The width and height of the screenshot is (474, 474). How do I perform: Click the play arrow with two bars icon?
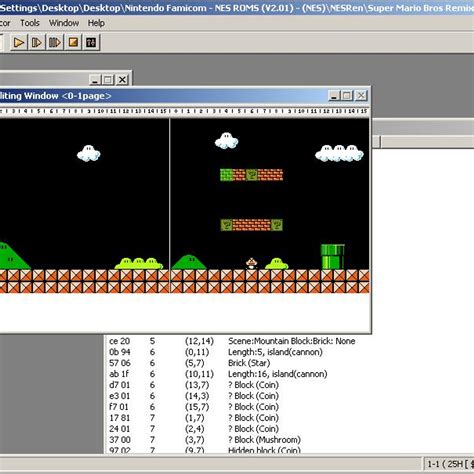(55, 43)
